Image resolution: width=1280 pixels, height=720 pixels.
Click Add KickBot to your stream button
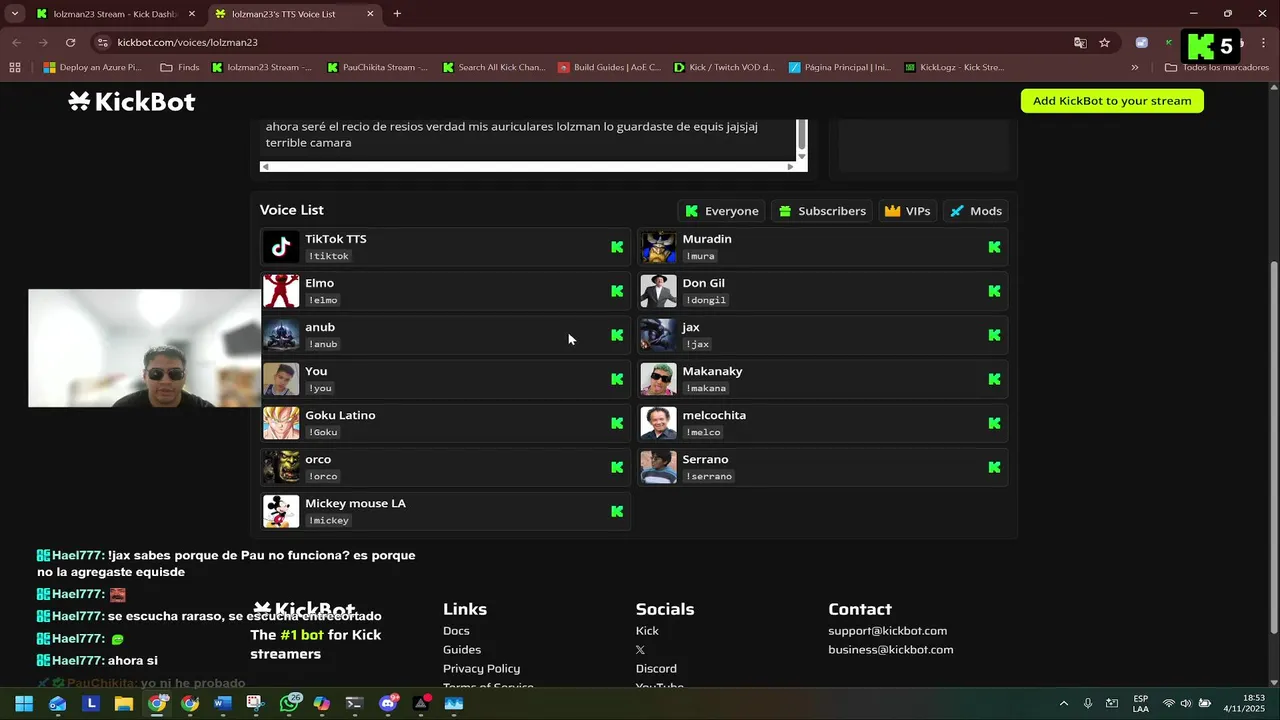(x=1112, y=101)
